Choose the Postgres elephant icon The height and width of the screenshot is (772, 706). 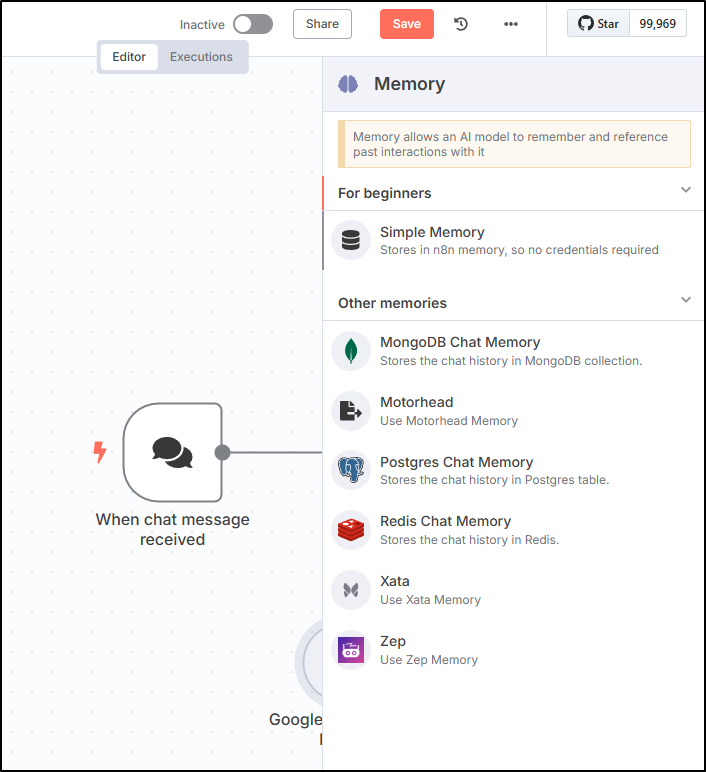(x=350, y=470)
